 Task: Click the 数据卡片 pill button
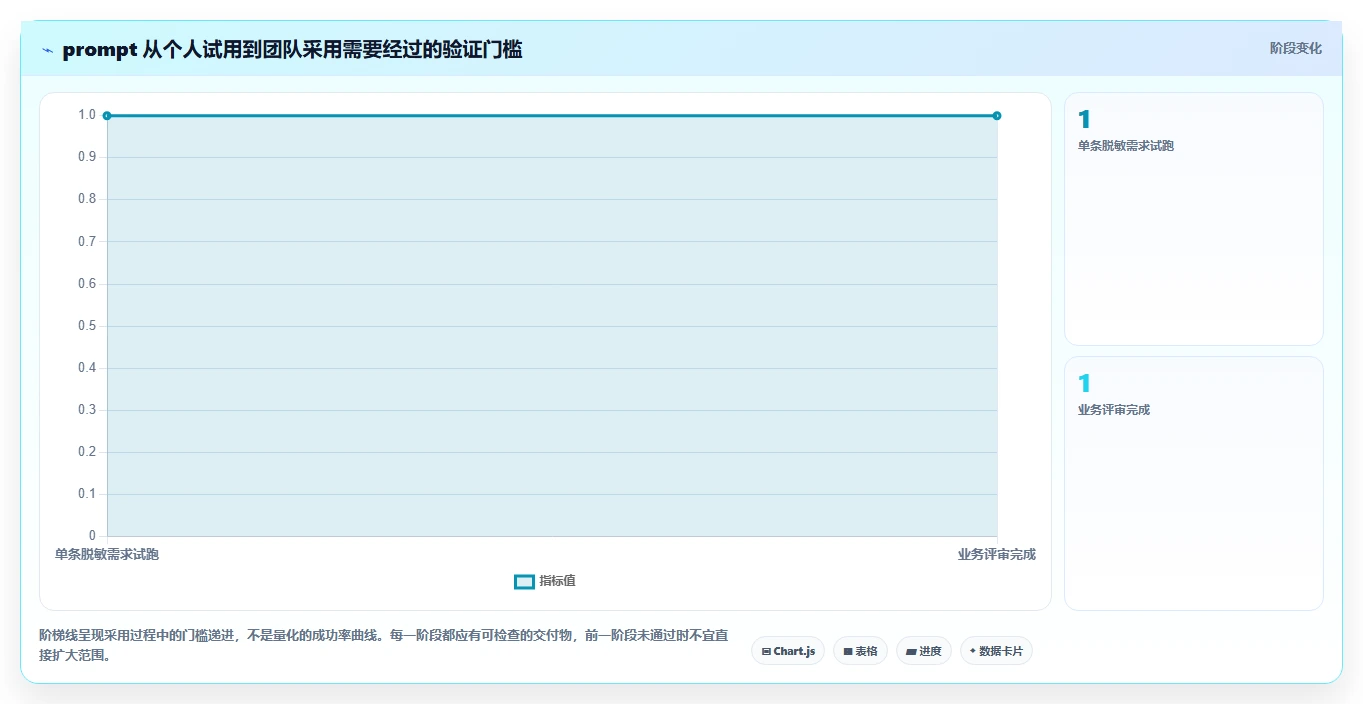(x=996, y=651)
